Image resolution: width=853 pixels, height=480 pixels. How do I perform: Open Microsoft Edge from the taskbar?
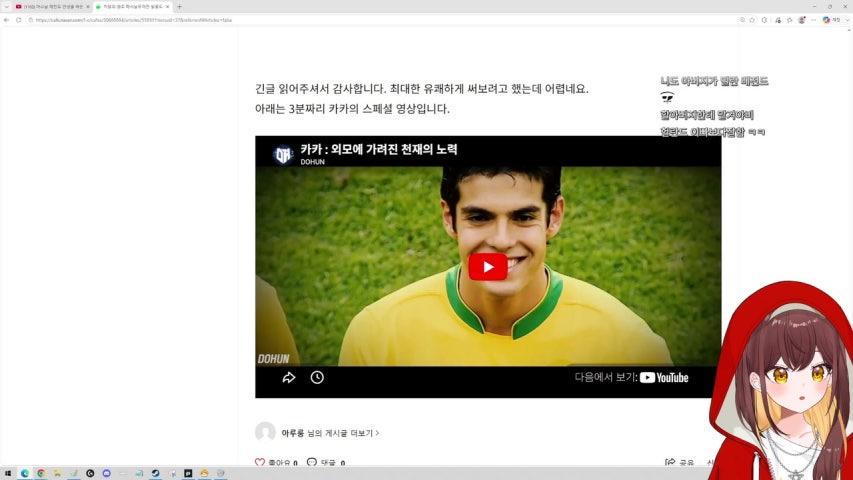pyautogui.click(x=24, y=473)
